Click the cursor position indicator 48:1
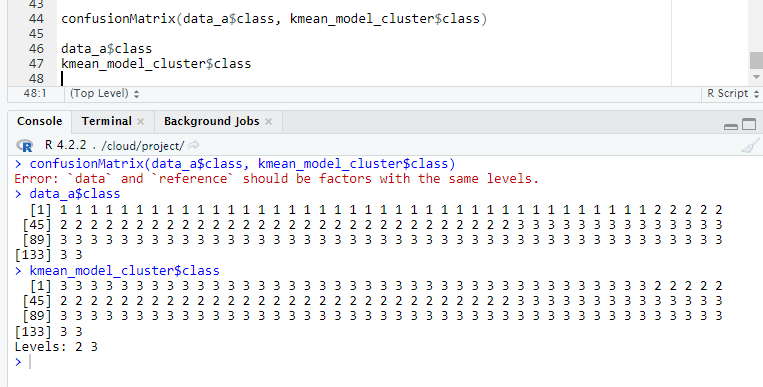The width and height of the screenshot is (763, 387). coord(35,93)
